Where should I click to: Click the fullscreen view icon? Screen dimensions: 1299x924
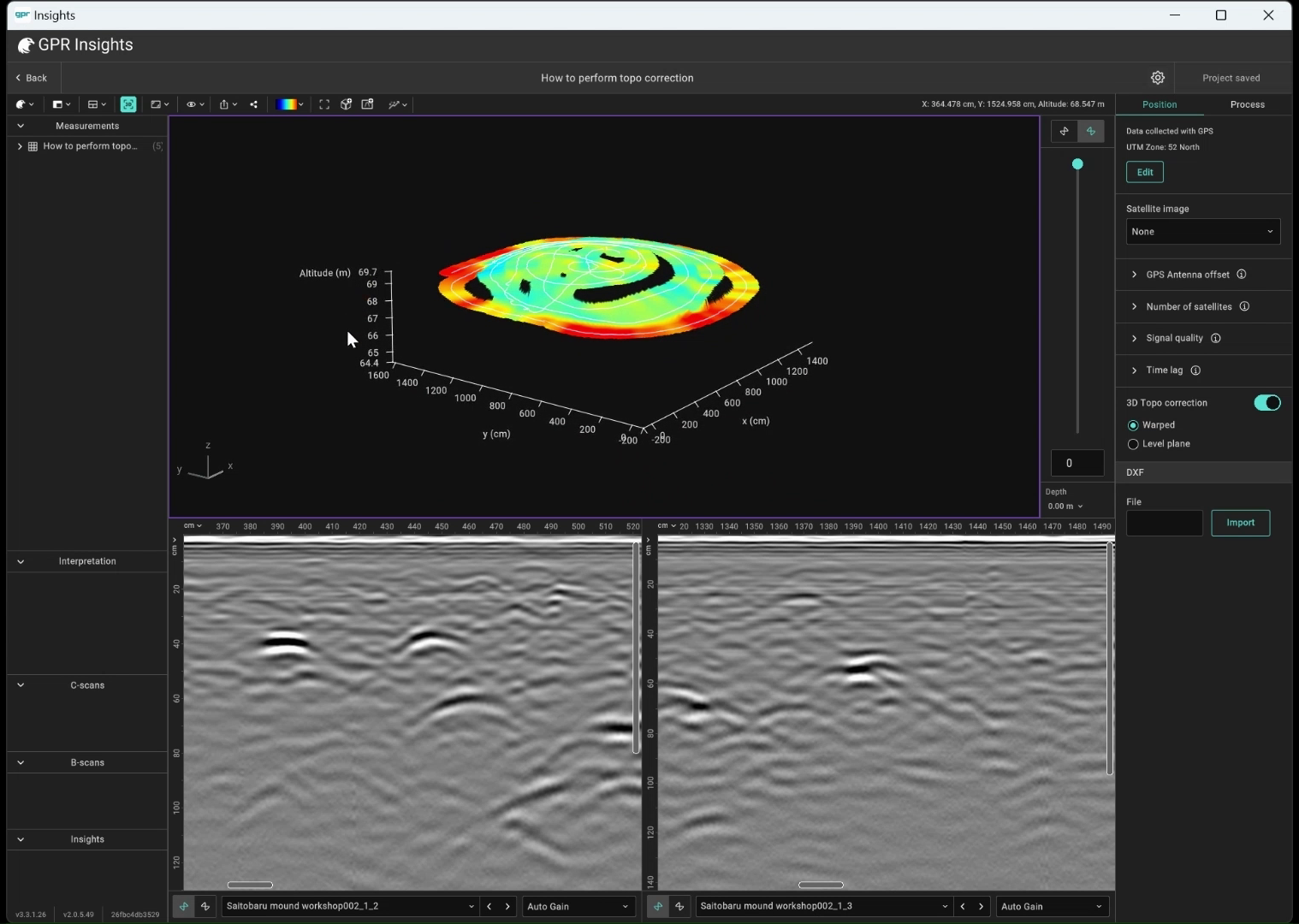coord(324,104)
